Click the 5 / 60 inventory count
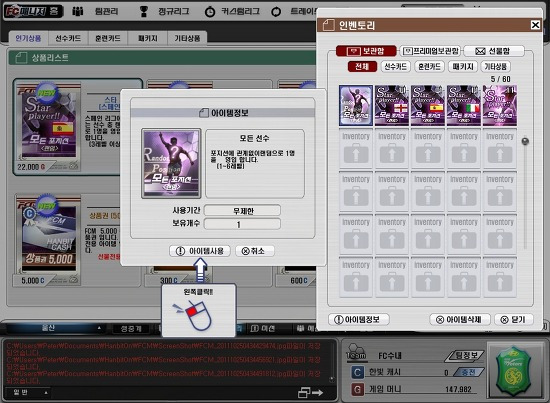Image resolution: width=550 pixels, height=403 pixels. pyautogui.click(x=501, y=79)
